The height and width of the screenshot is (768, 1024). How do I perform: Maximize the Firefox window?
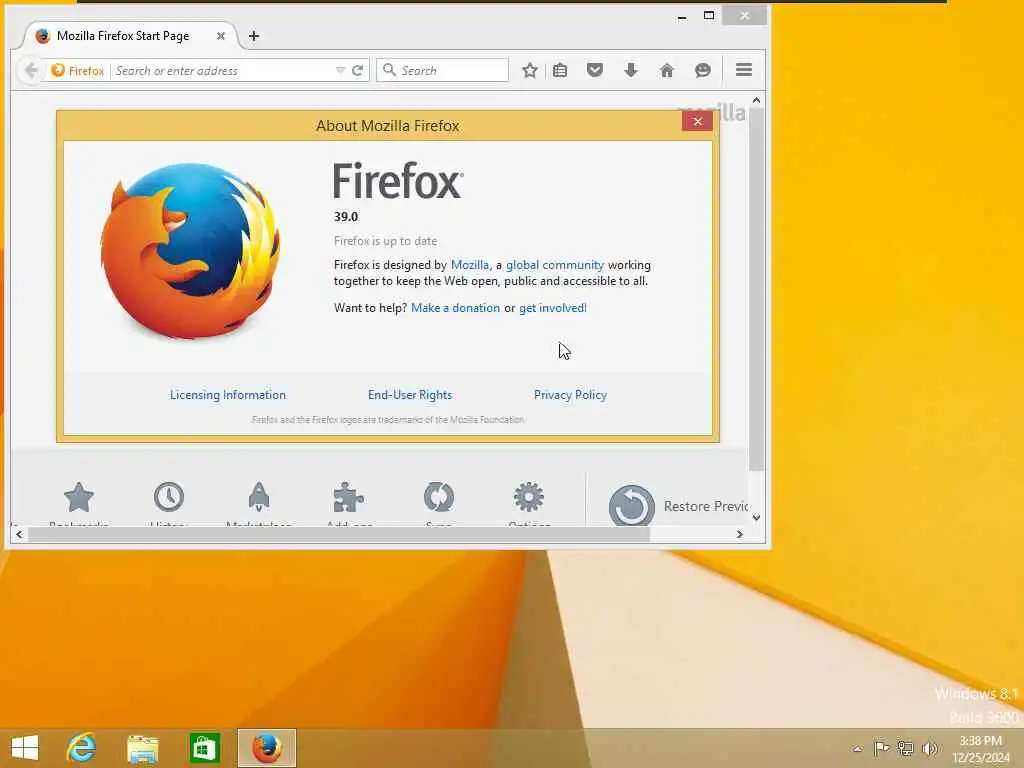pyautogui.click(x=709, y=16)
